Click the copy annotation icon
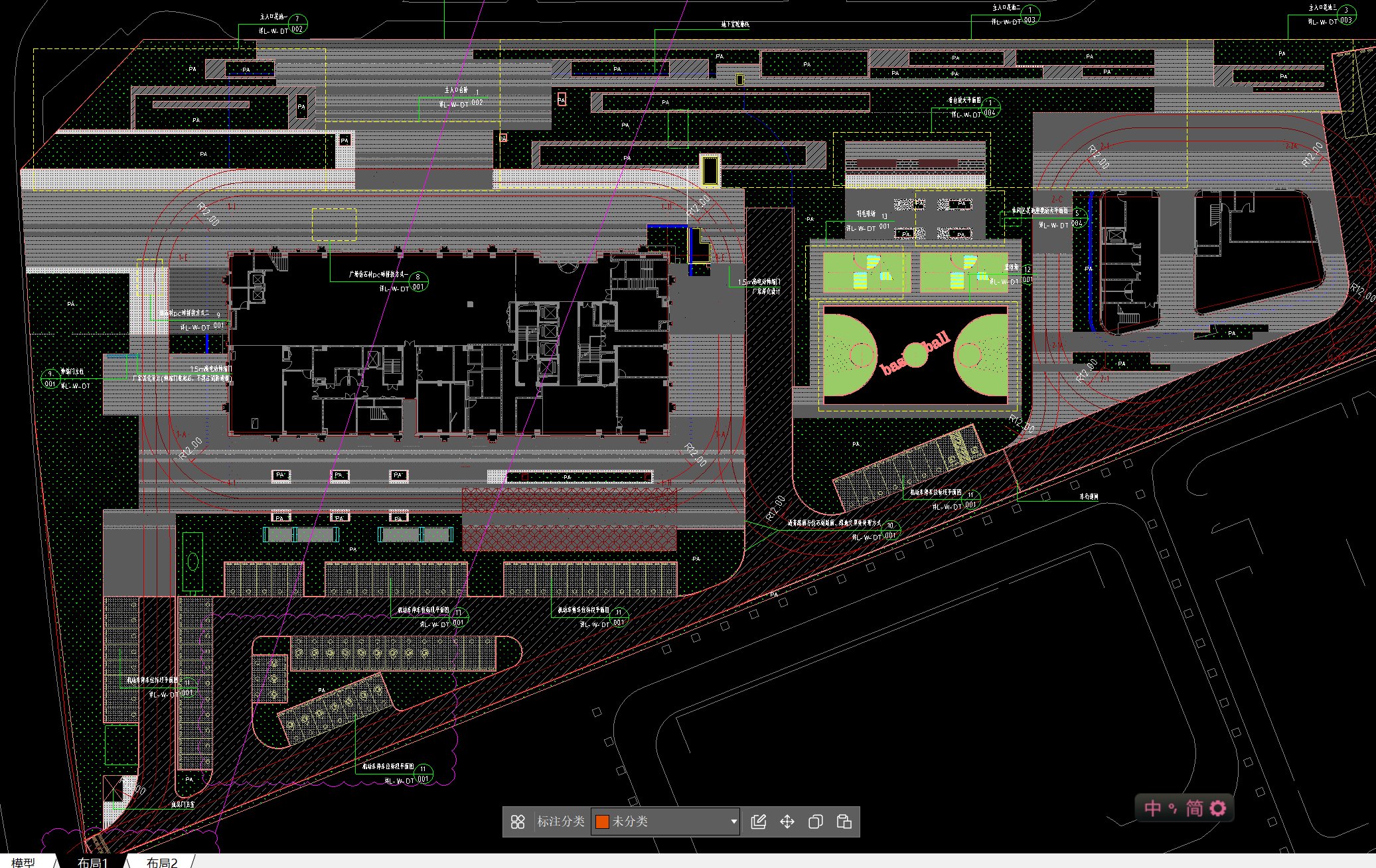Viewport: 1376px width, 868px height. pyautogui.click(x=816, y=822)
